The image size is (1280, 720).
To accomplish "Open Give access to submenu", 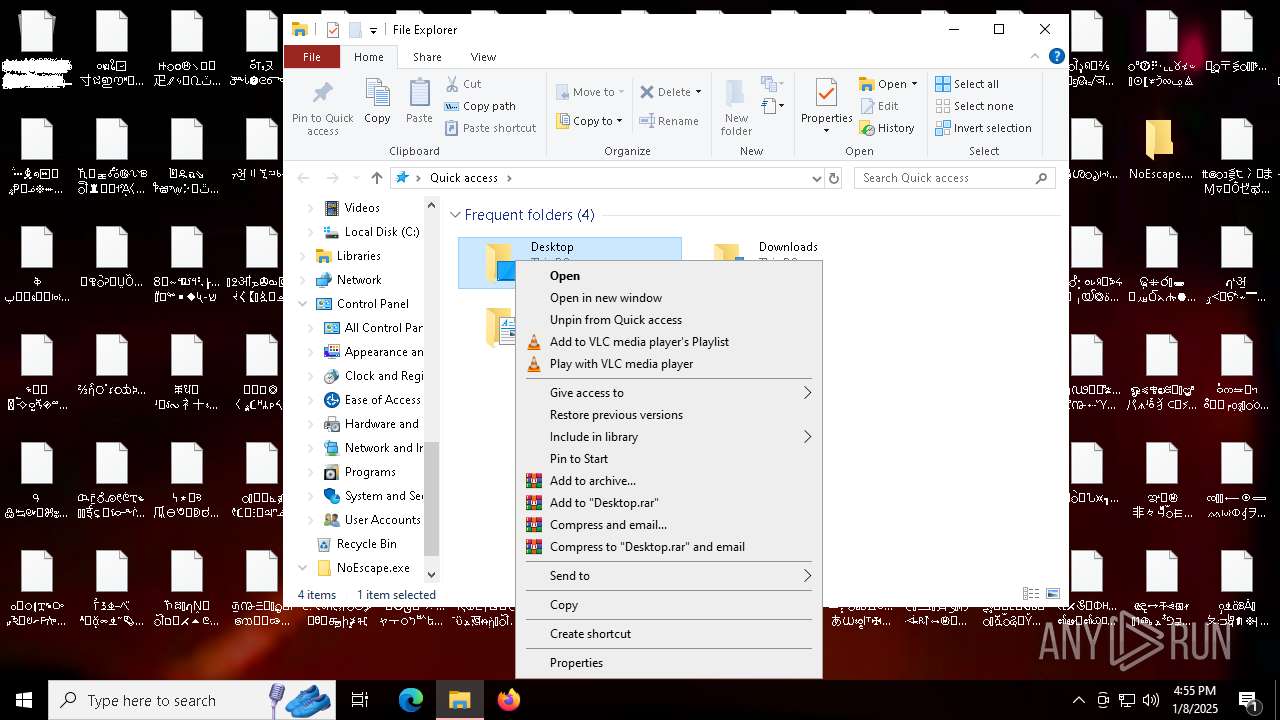I will pyautogui.click(x=668, y=393).
